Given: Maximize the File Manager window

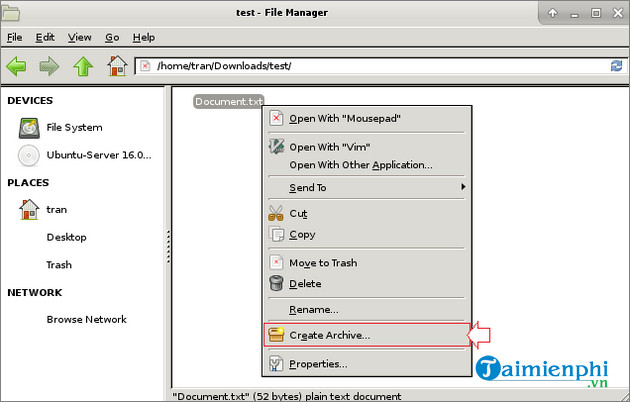Looking at the screenshot, I should tap(596, 13).
